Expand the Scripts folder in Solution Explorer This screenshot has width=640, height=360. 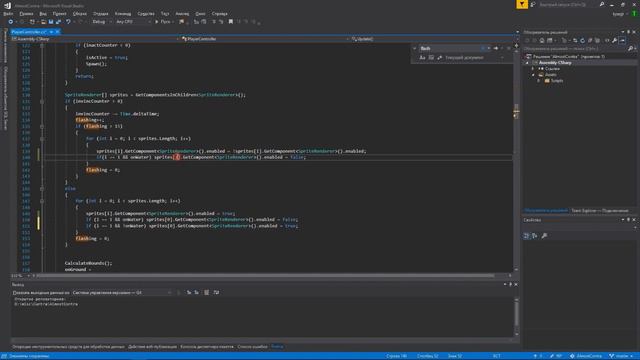point(539,81)
